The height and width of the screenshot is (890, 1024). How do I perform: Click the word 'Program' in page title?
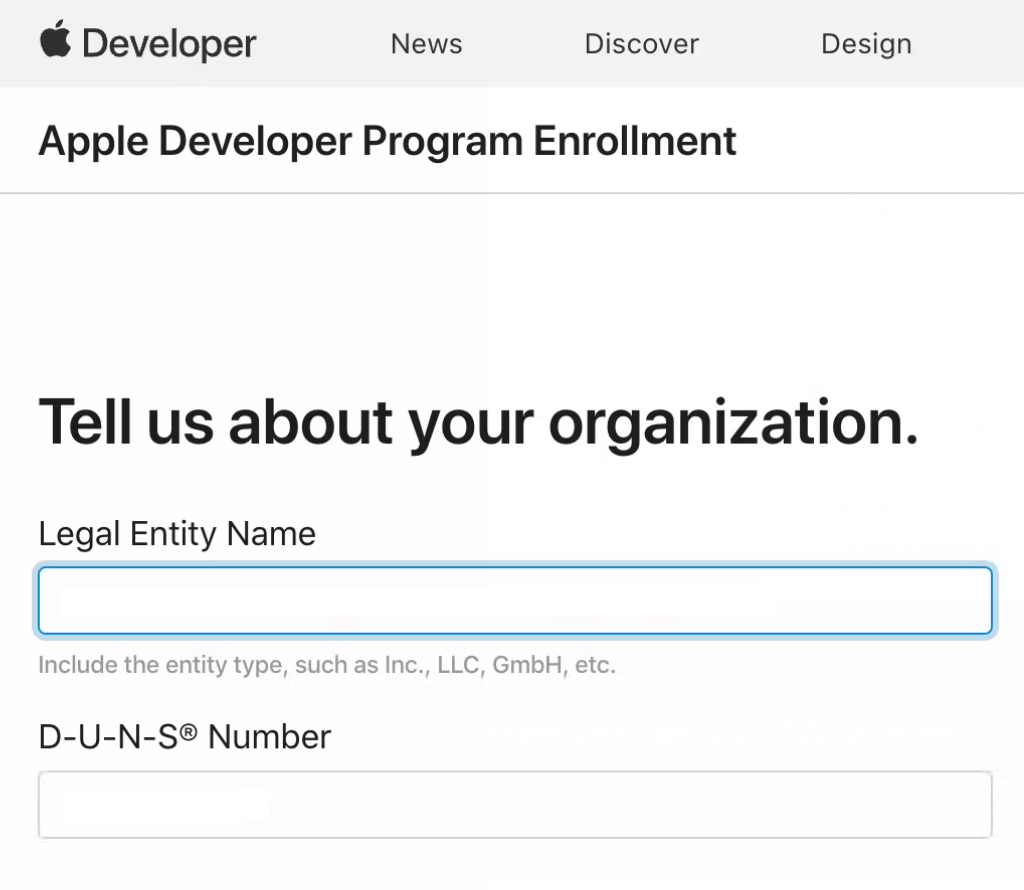(x=441, y=141)
